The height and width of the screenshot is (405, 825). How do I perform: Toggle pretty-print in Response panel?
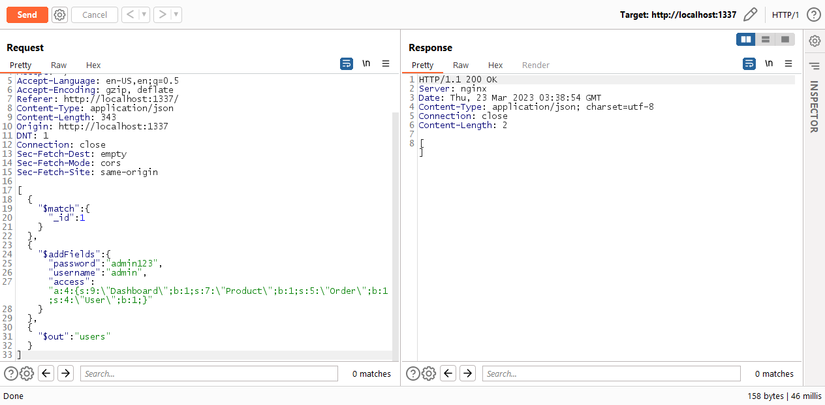[749, 64]
